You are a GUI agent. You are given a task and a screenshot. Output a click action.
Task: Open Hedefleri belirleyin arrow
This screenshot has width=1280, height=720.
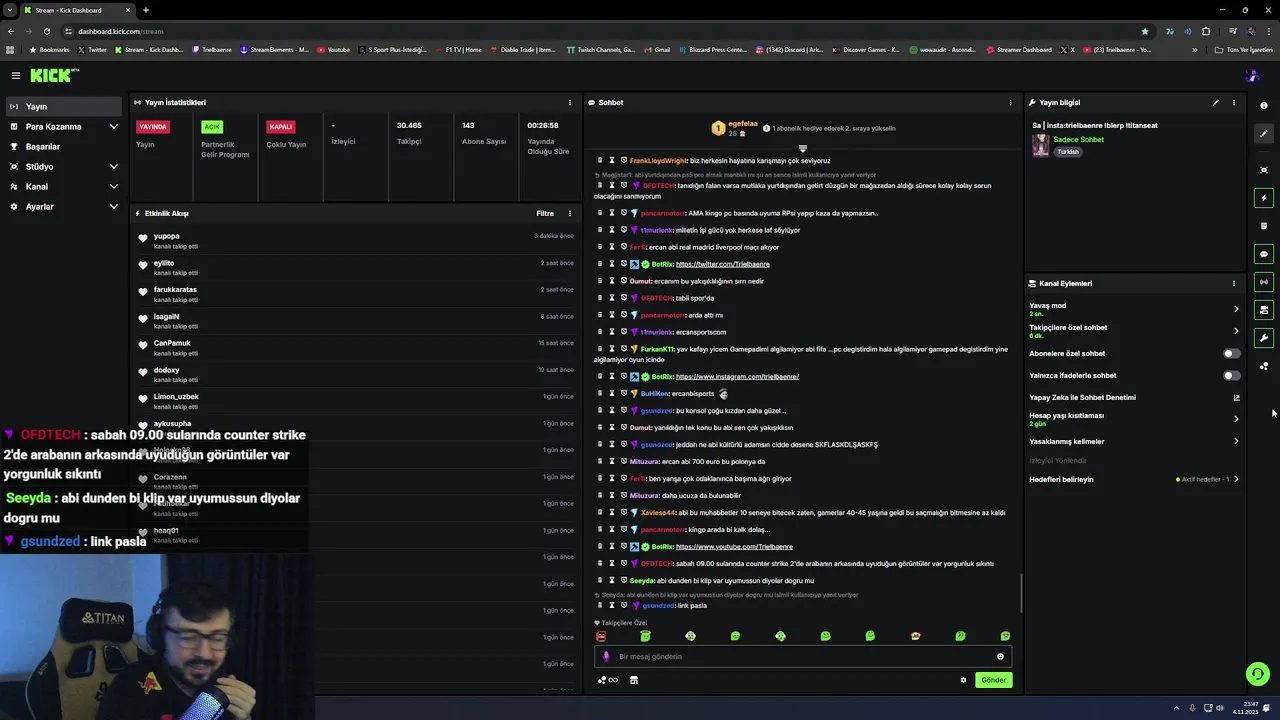pos(1236,479)
